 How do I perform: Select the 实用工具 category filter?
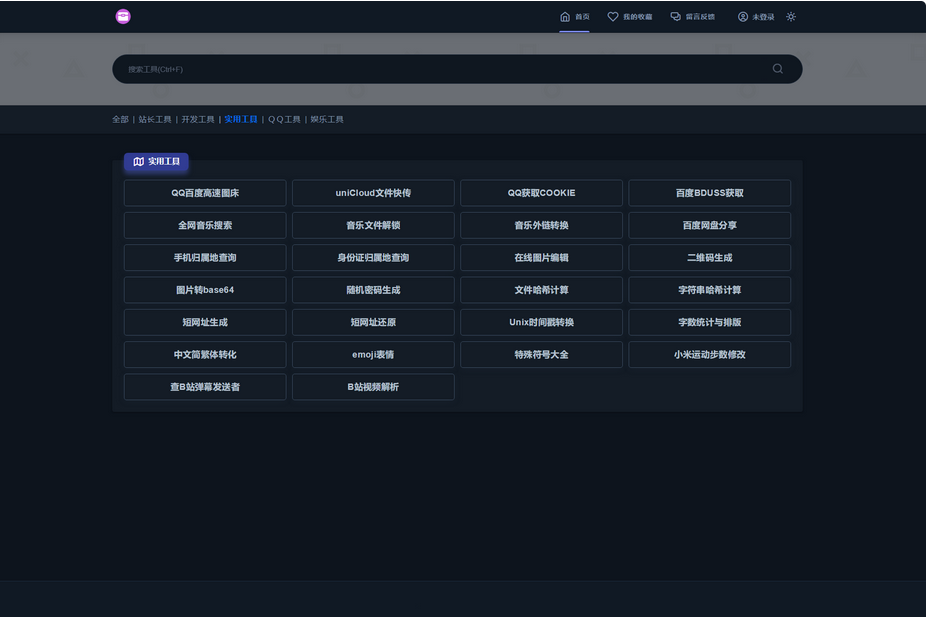point(241,119)
